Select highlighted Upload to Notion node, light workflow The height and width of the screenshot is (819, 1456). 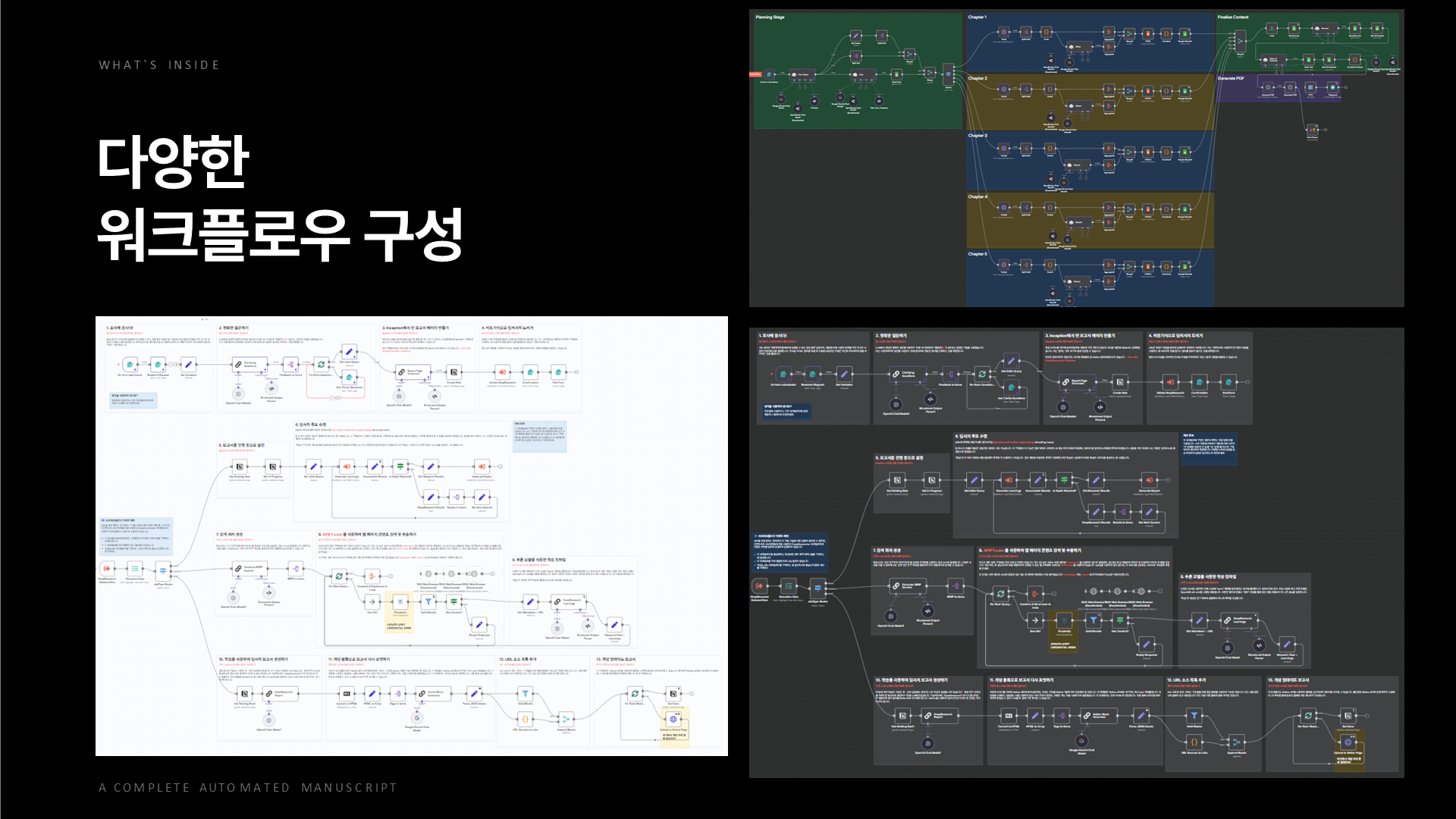tap(673, 719)
